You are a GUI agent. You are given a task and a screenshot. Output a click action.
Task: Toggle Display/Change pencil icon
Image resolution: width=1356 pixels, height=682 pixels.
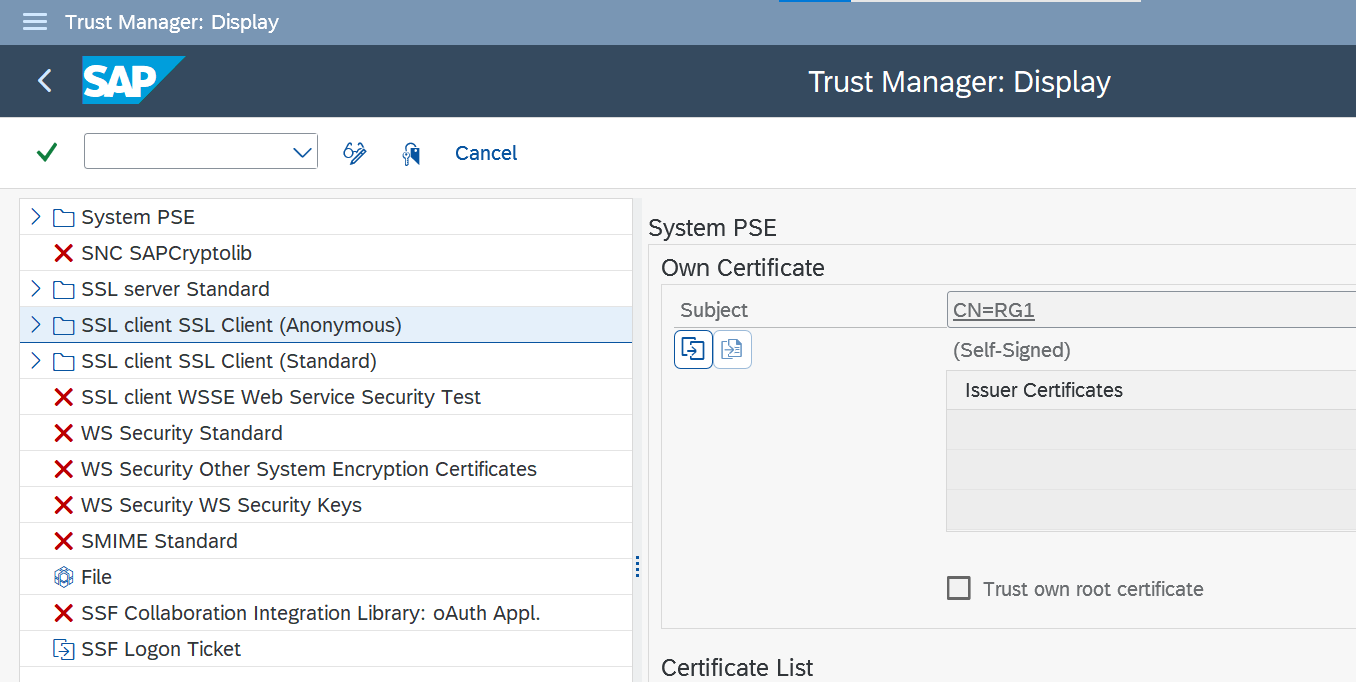[x=354, y=153]
